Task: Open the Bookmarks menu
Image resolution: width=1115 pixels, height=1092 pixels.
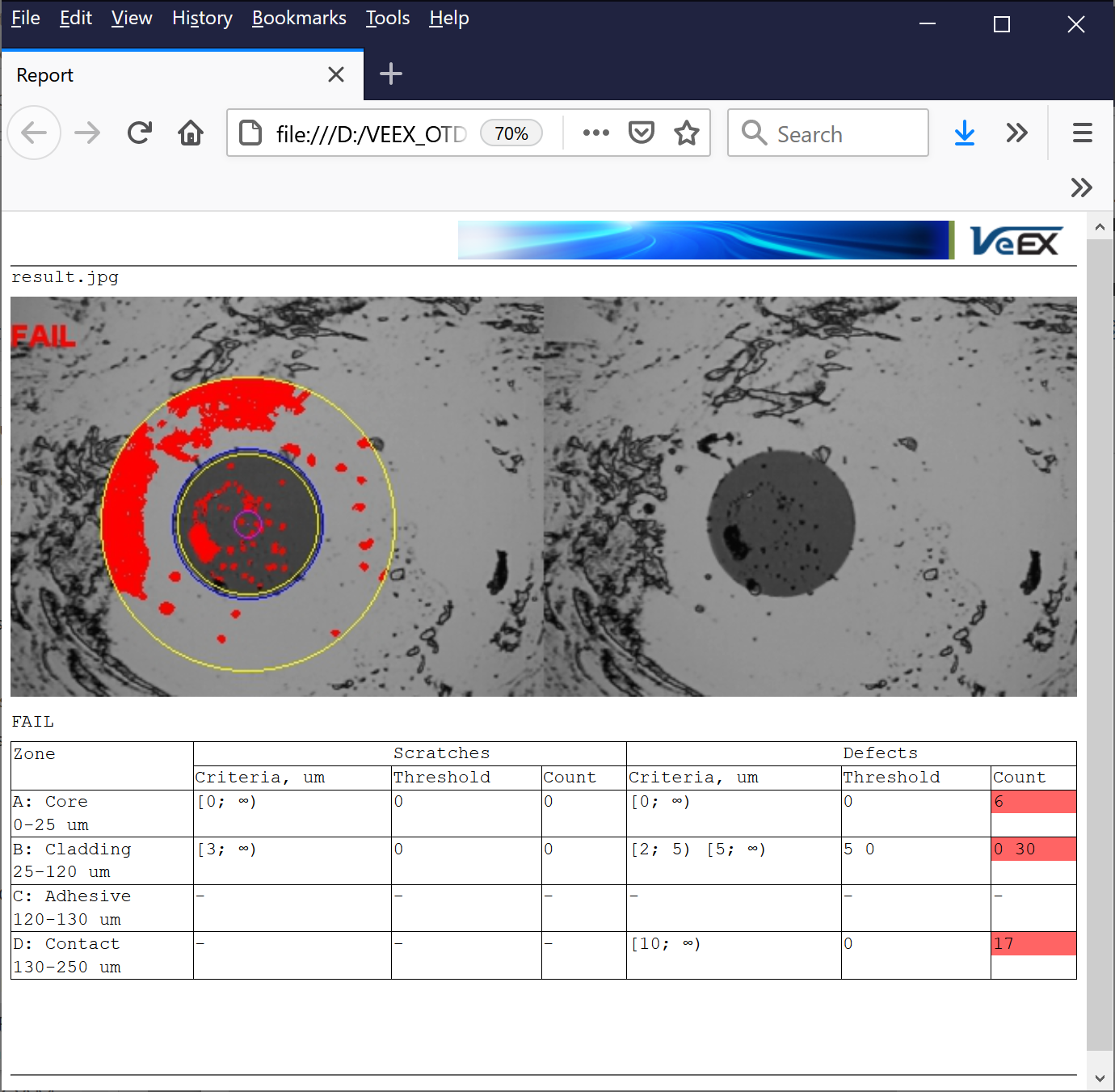Action: coord(299,18)
